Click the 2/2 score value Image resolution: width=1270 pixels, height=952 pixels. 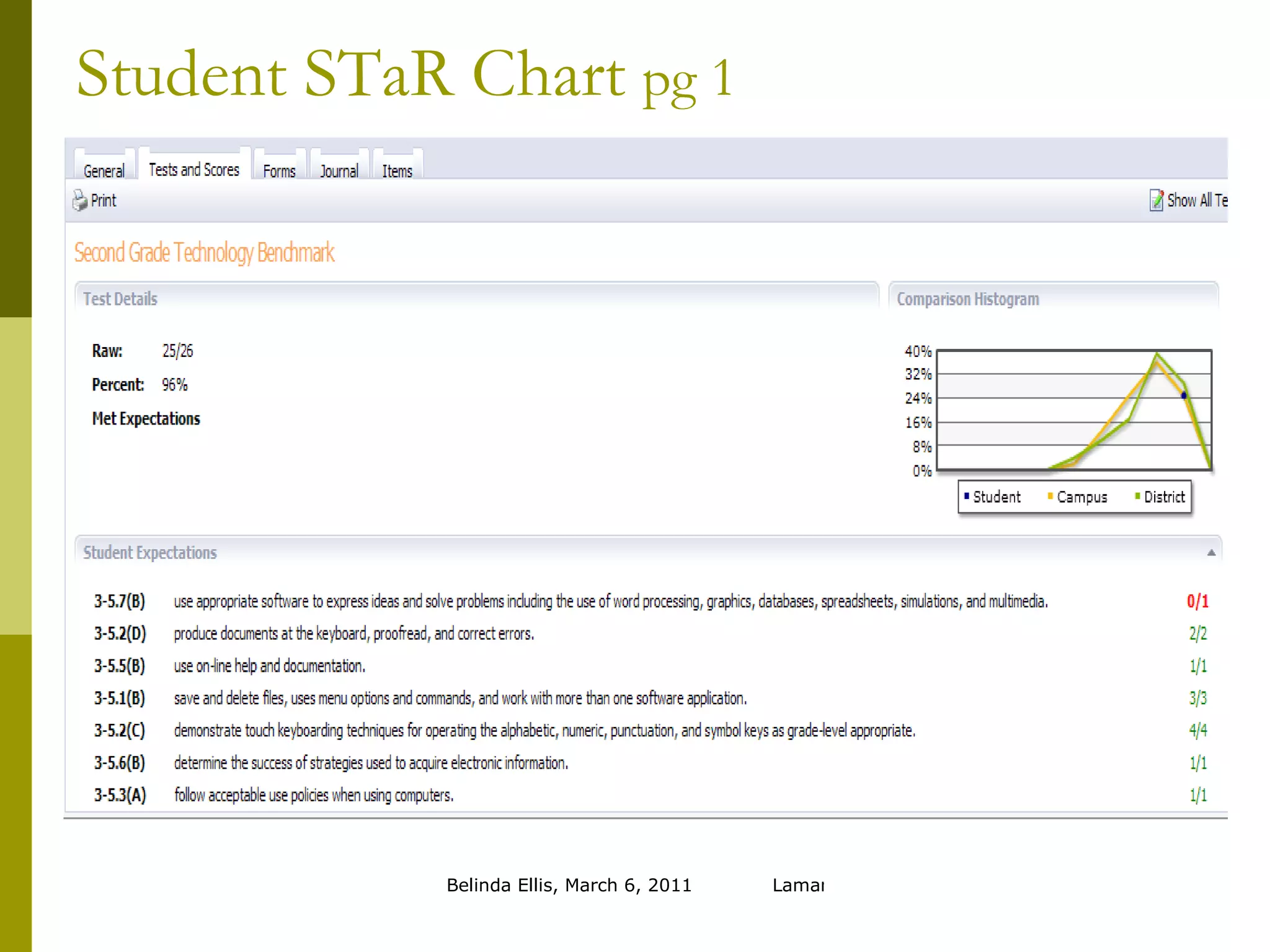point(1197,633)
